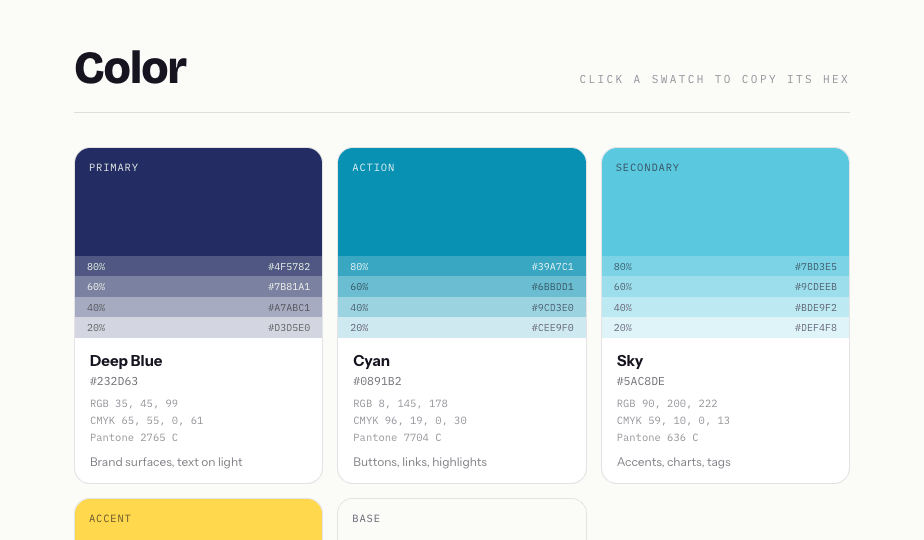Click the #232D63 hex value
The width and height of the screenshot is (924, 540).
tap(114, 381)
